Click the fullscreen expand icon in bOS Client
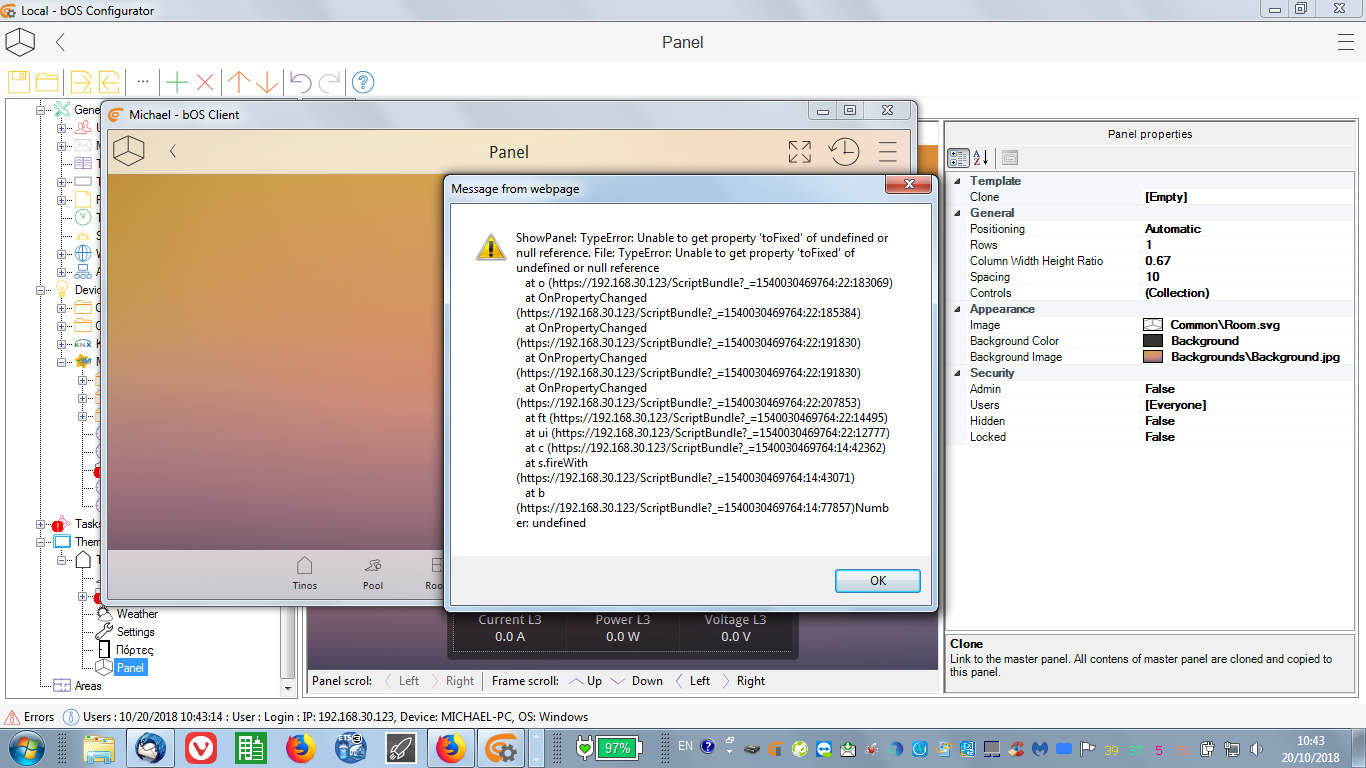This screenshot has height=768, width=1366. point(799,152)
